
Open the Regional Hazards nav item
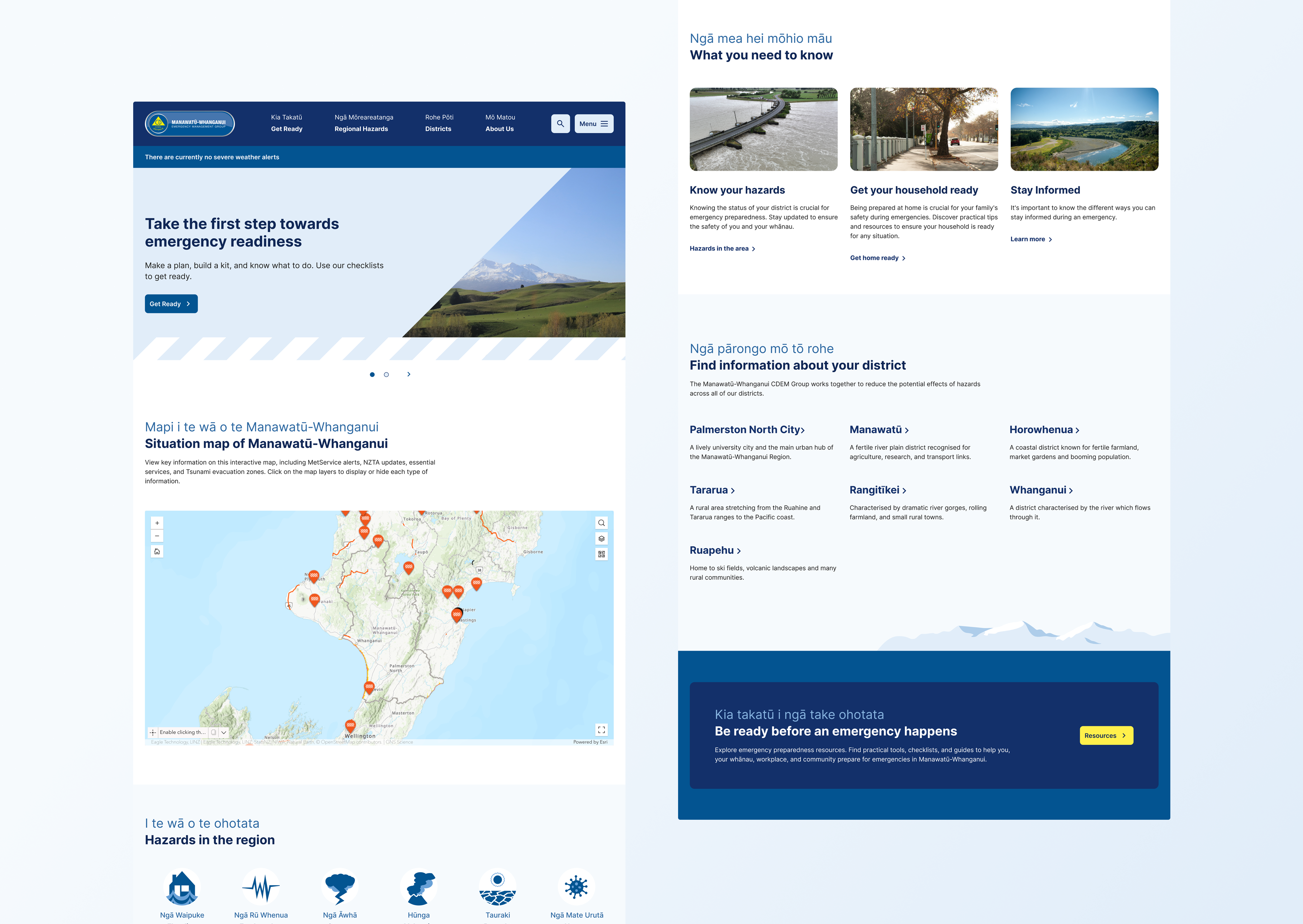[364, 123]
